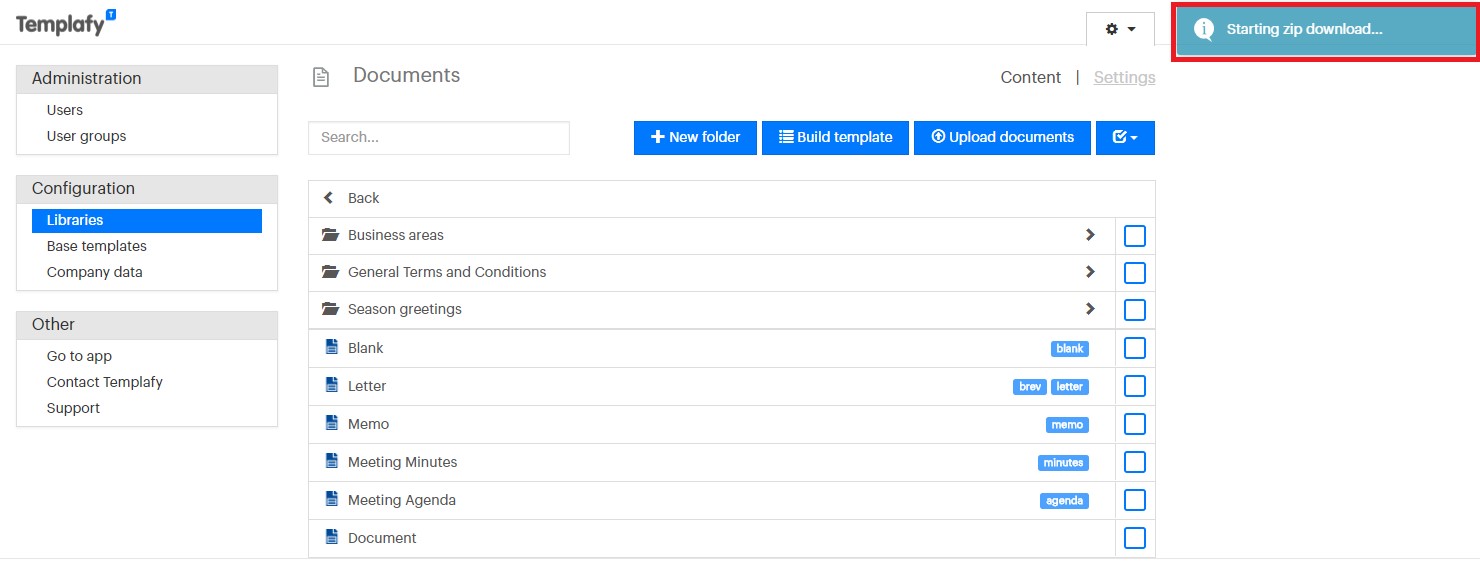This screenshot has height=581, width=1480.
Task: Select Libraries in Configuration
Action: [x=147, y=220]
